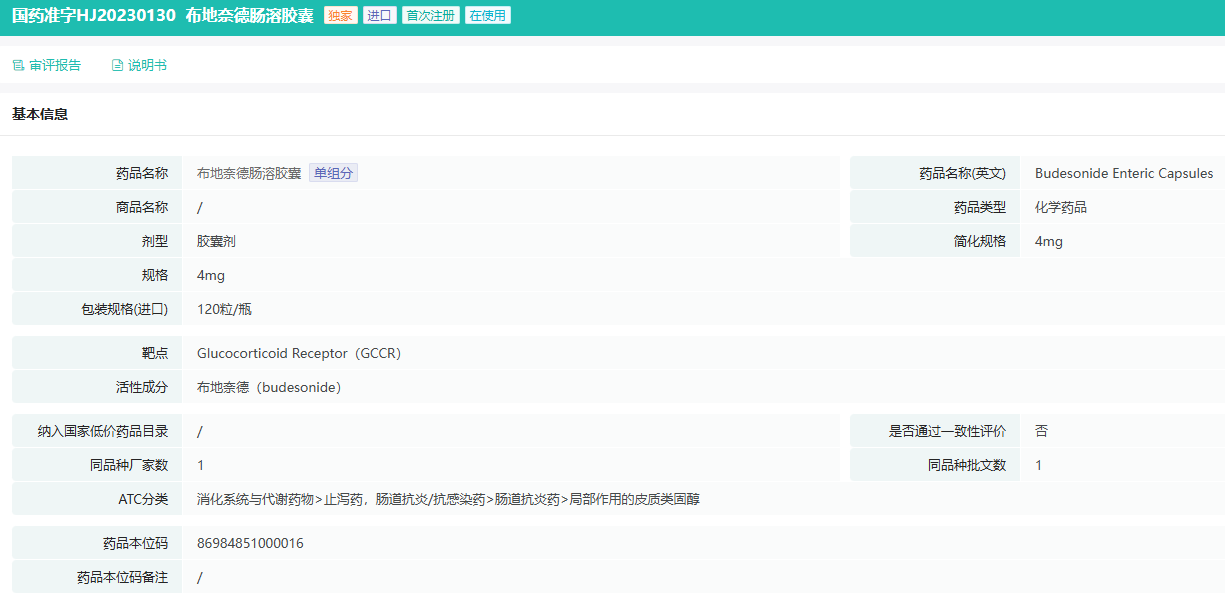Click the 布地奈德肠溶胶囊 value in 药品名称 row
This screenshot has width=1225, height=600.
coord(248,173)
